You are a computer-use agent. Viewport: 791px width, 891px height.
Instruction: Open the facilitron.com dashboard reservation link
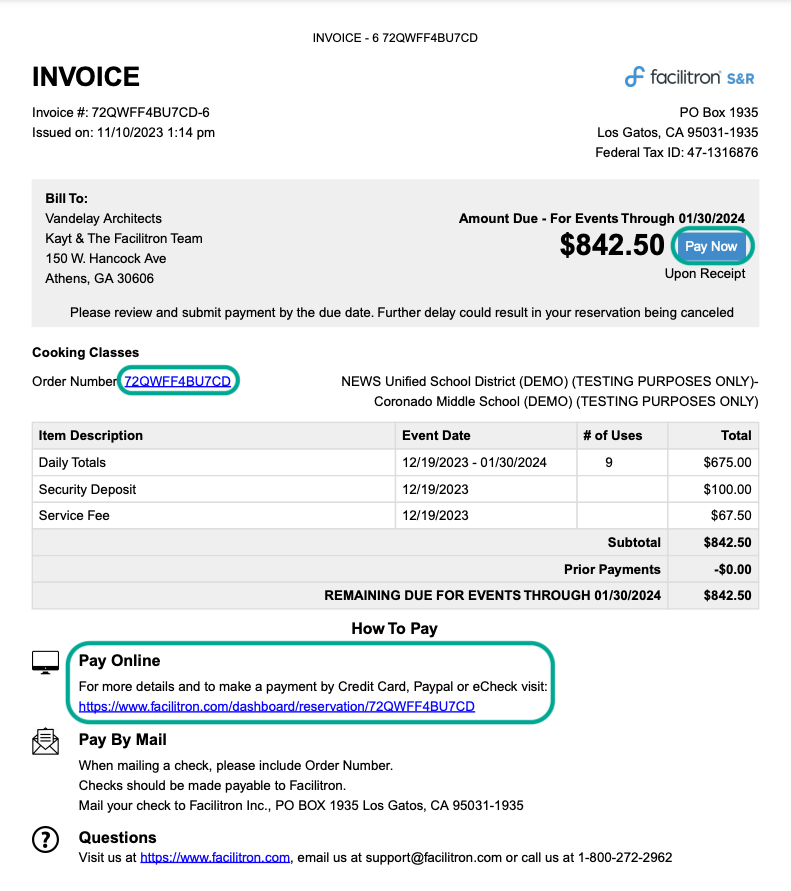[x=277, y=706]
